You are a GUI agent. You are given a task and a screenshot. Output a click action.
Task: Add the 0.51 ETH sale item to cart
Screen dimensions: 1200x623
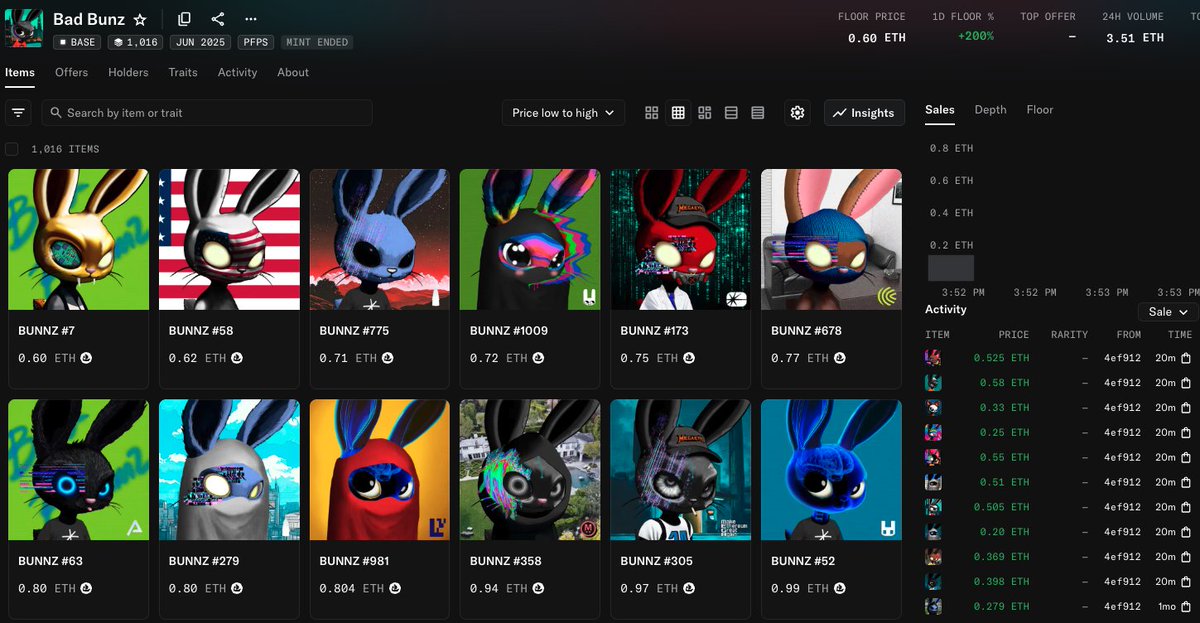tap(1186, 482)
